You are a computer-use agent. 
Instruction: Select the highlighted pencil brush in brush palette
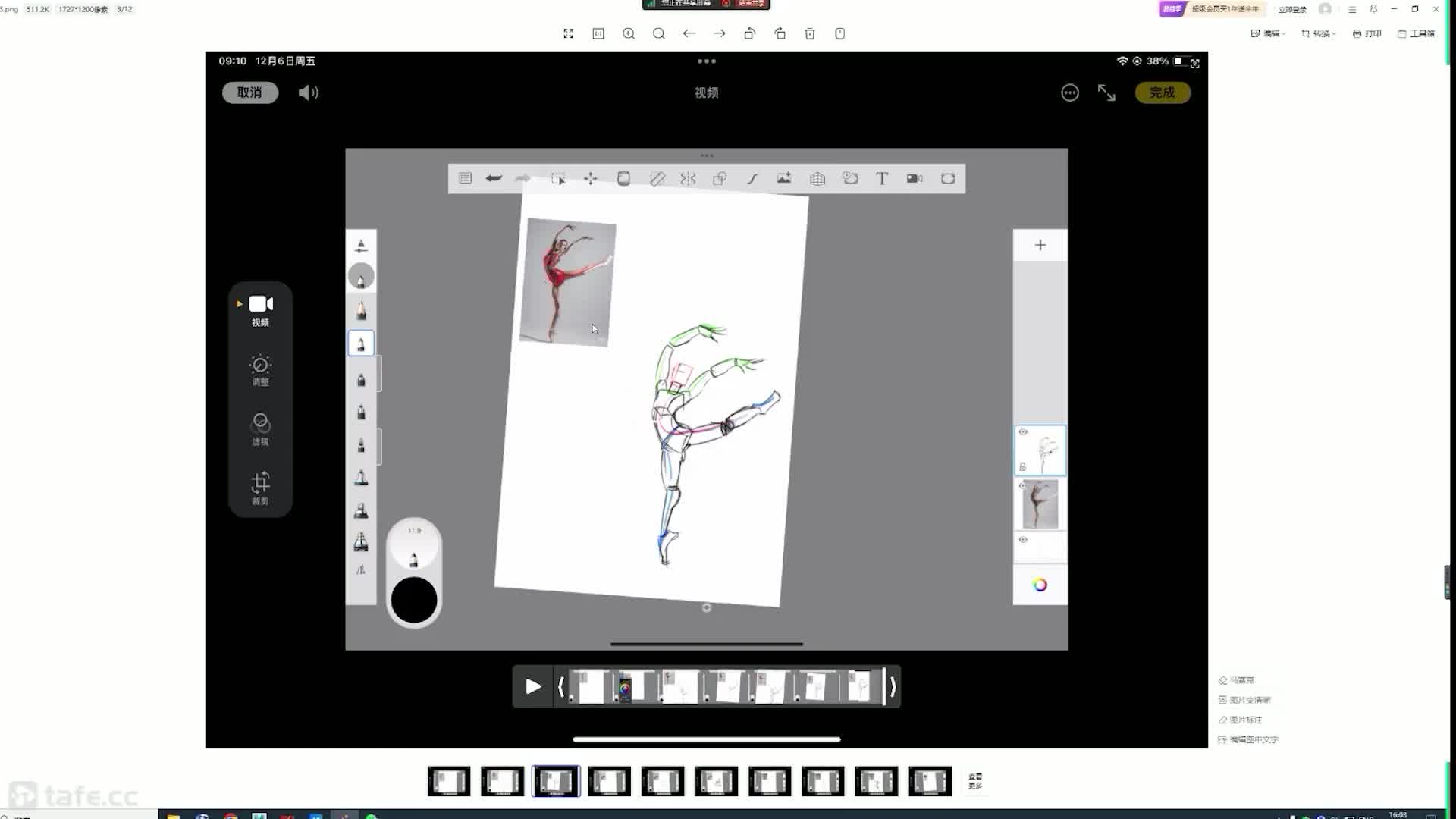[361, 344]
